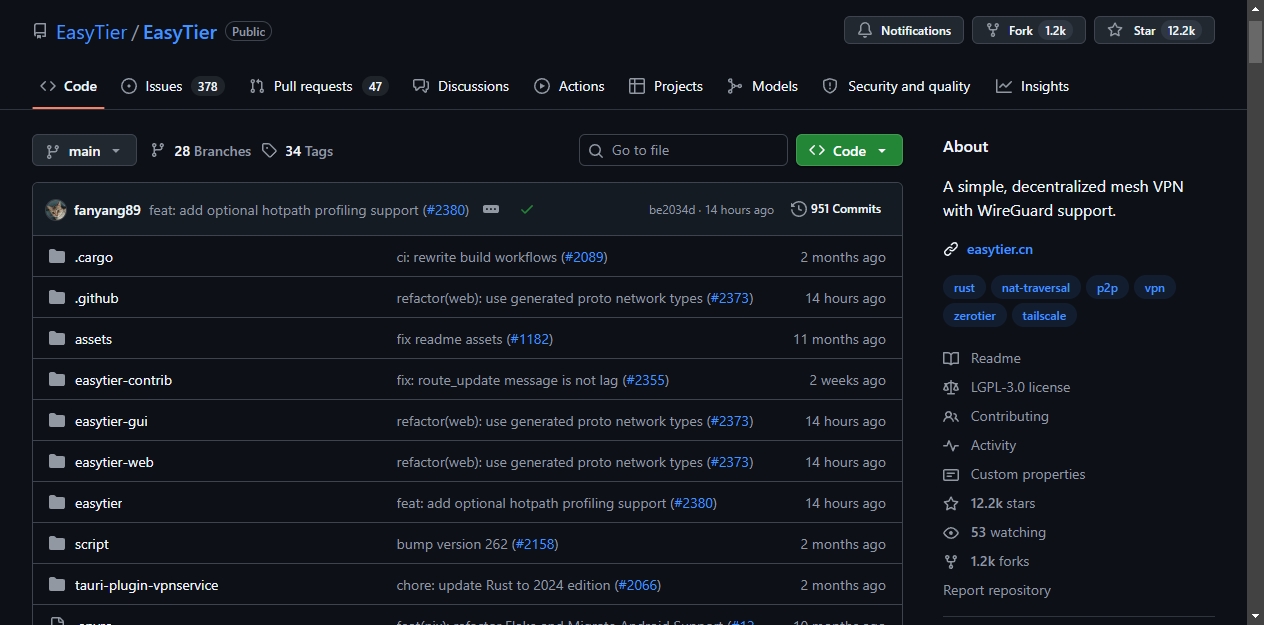Select the tailscale topic tag
1264x625 pixels.
coord(1044,316)
